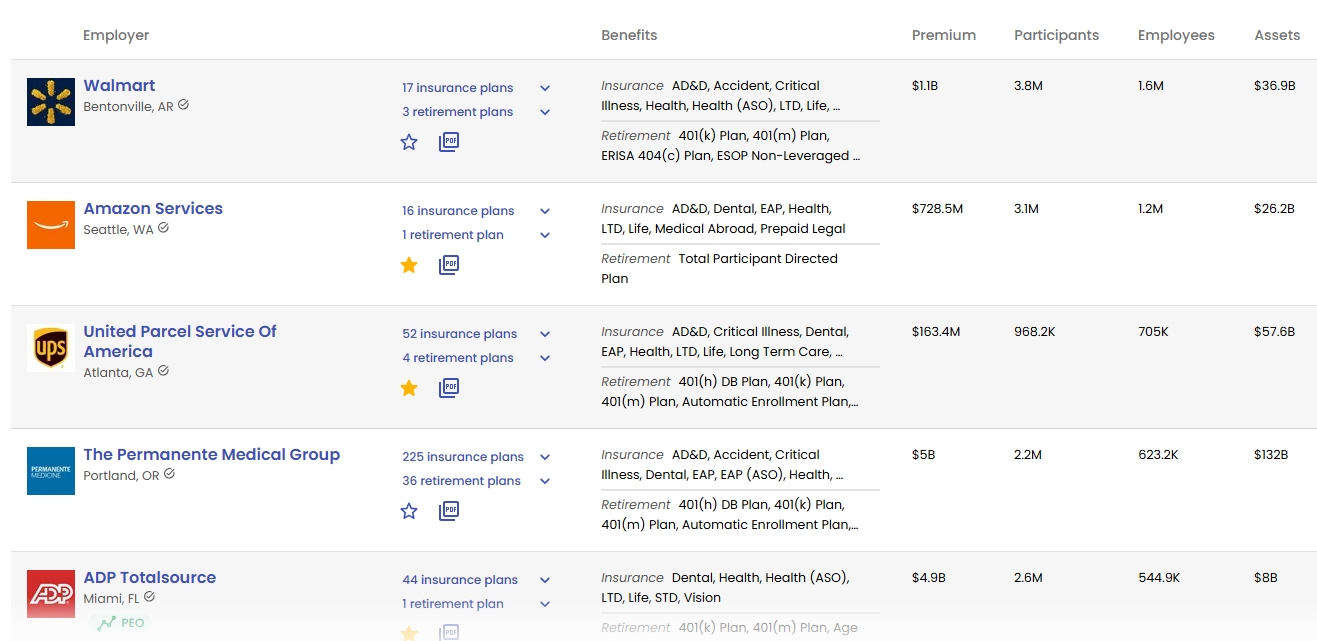Open PDF icon for The Permanente Medical Group
Screen dimensions: 1317x641
pyautogui.click(x=449, y=511)
